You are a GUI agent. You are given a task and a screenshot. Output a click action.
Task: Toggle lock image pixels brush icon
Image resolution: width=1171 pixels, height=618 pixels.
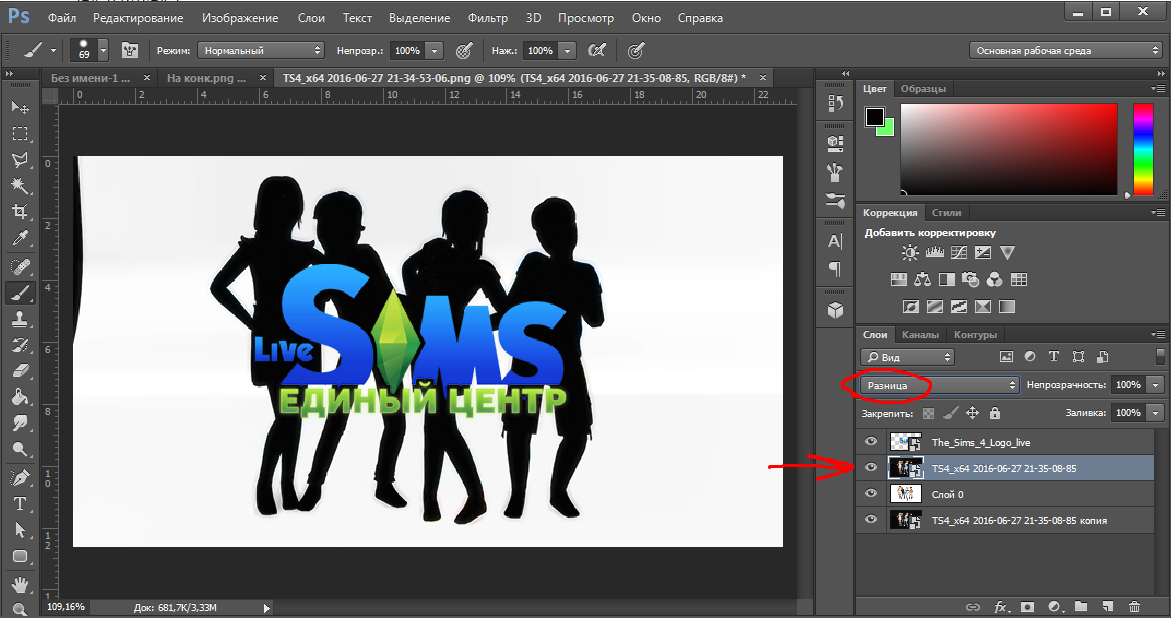click(950, 413)
